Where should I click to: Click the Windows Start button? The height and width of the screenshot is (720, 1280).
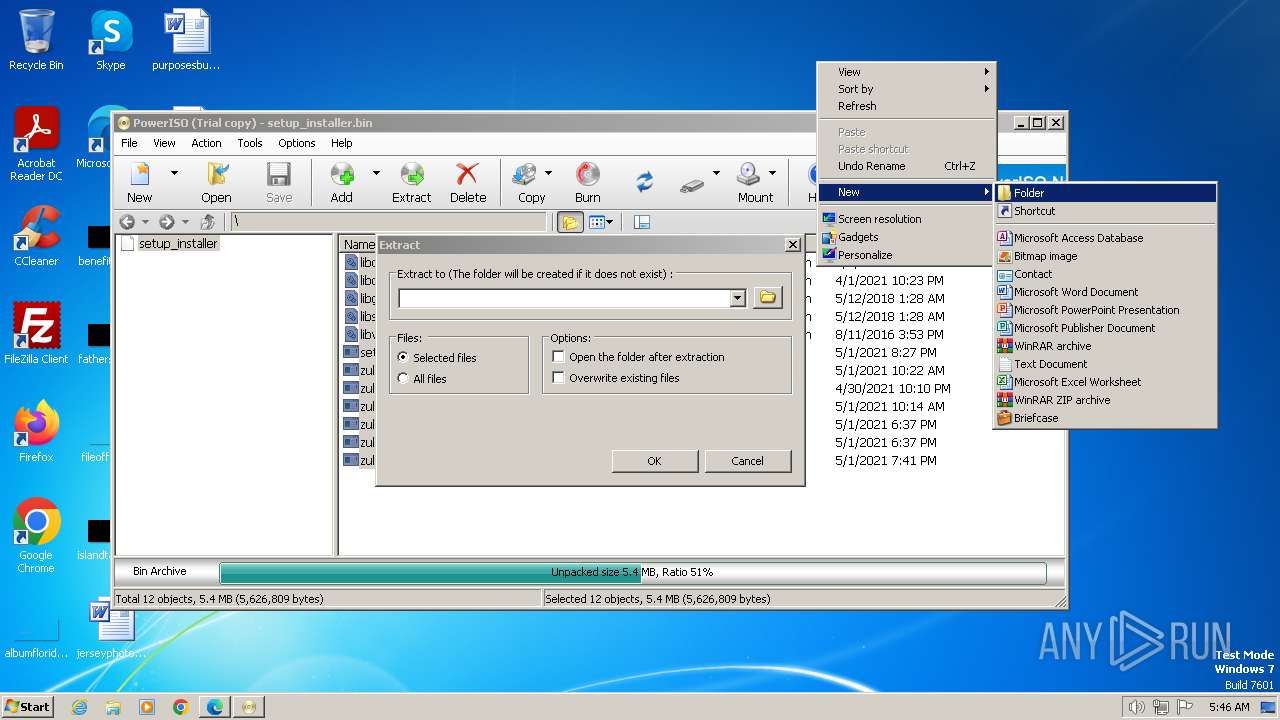(x=27, y=706)
